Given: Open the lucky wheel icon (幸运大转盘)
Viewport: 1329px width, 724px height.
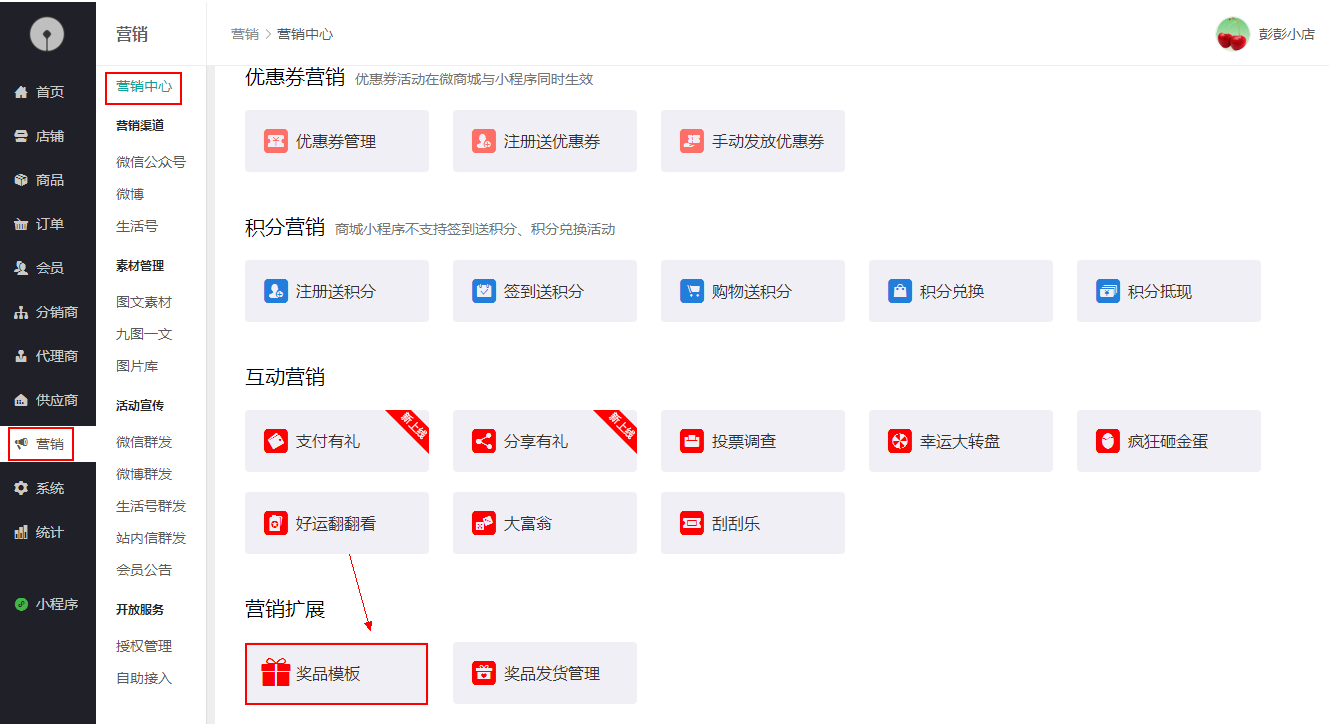Looking at the screenshot, I should click(900, 441).
